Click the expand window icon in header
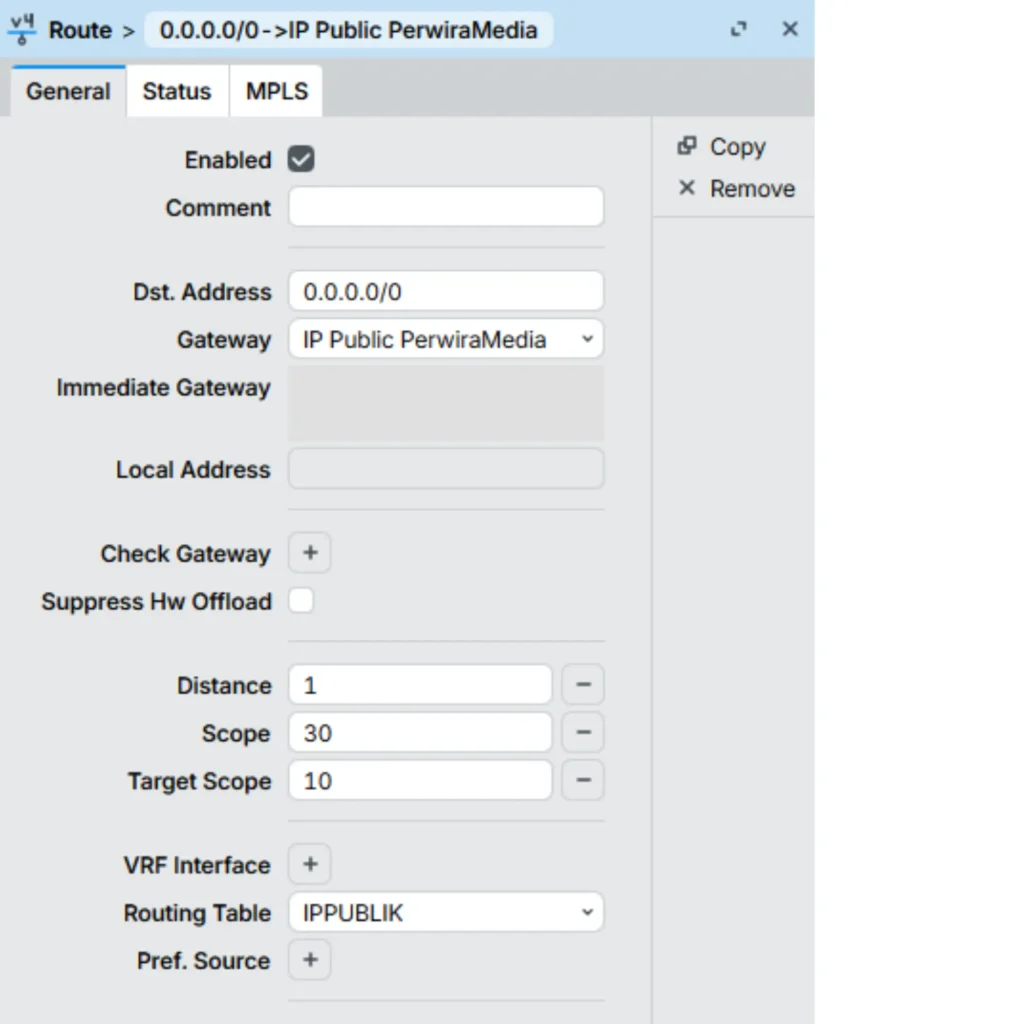 pos(739,30)
